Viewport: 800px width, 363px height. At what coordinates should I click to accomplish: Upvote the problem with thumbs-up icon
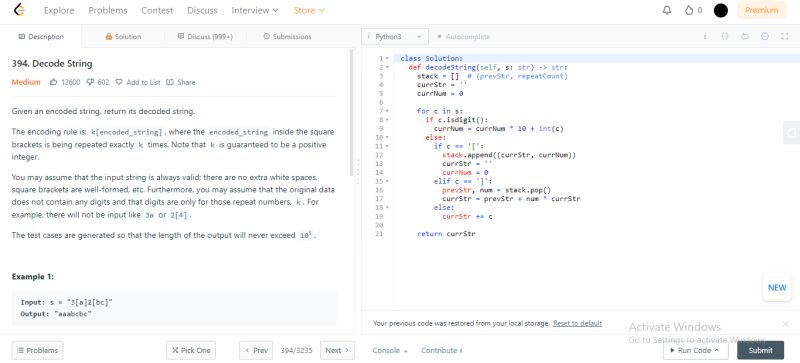[x=53, y=82]
